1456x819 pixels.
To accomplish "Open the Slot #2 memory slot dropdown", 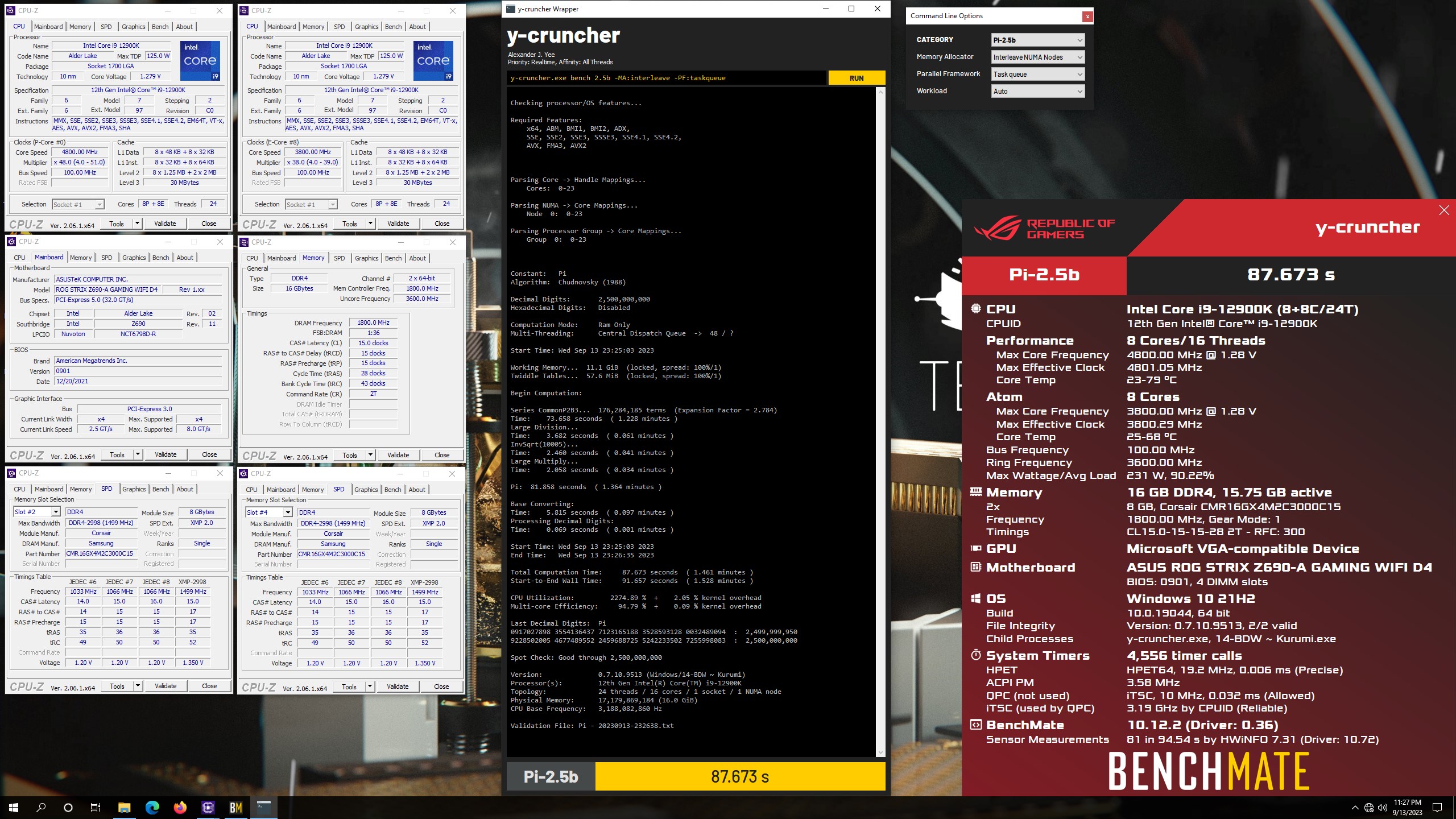I will pyautogui.click(x=37, y=512).
